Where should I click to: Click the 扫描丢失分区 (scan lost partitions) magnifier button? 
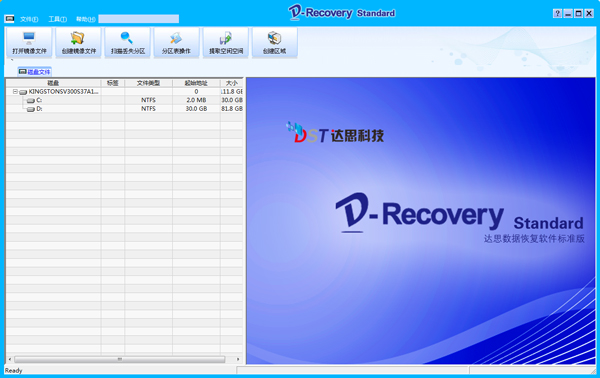pyautogui.click(x=127, y=42)
